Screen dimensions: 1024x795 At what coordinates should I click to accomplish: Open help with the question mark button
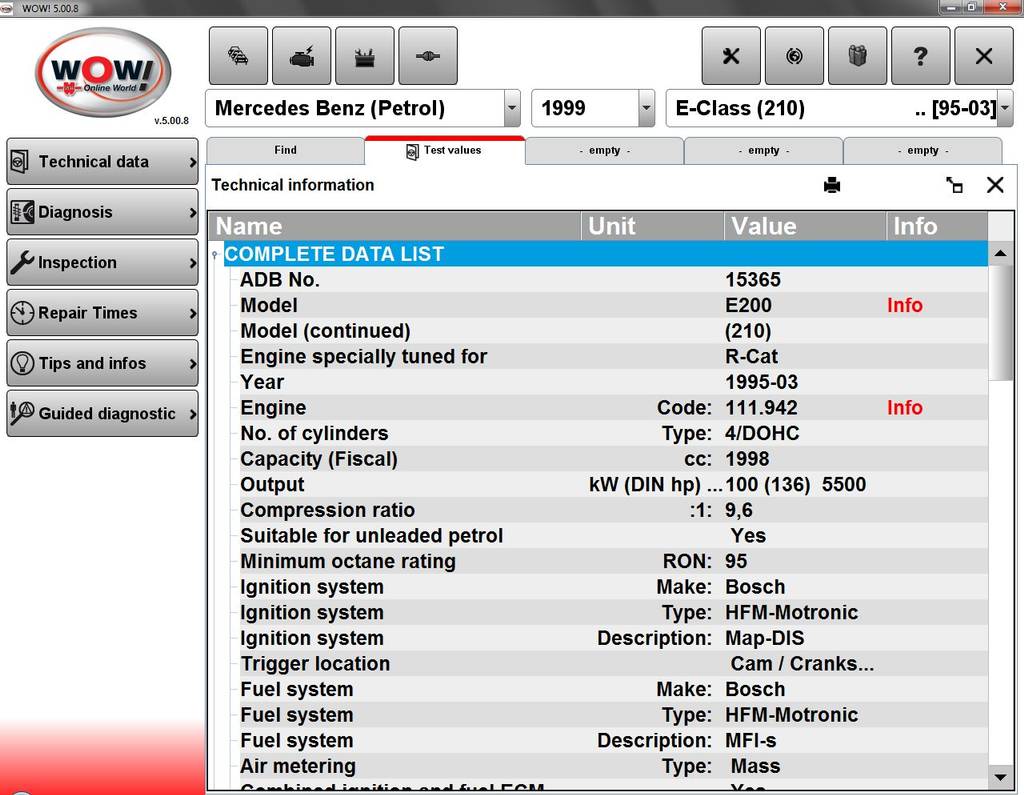(x=920, y=56)
